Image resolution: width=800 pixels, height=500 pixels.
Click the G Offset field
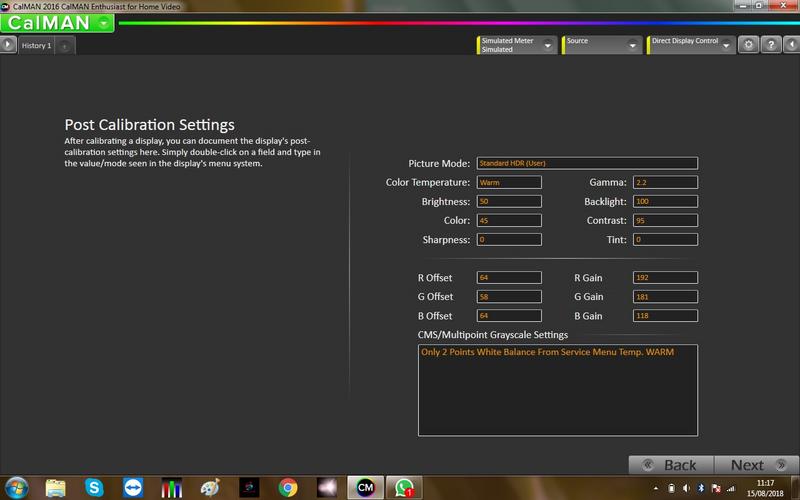tap(509, 296)
